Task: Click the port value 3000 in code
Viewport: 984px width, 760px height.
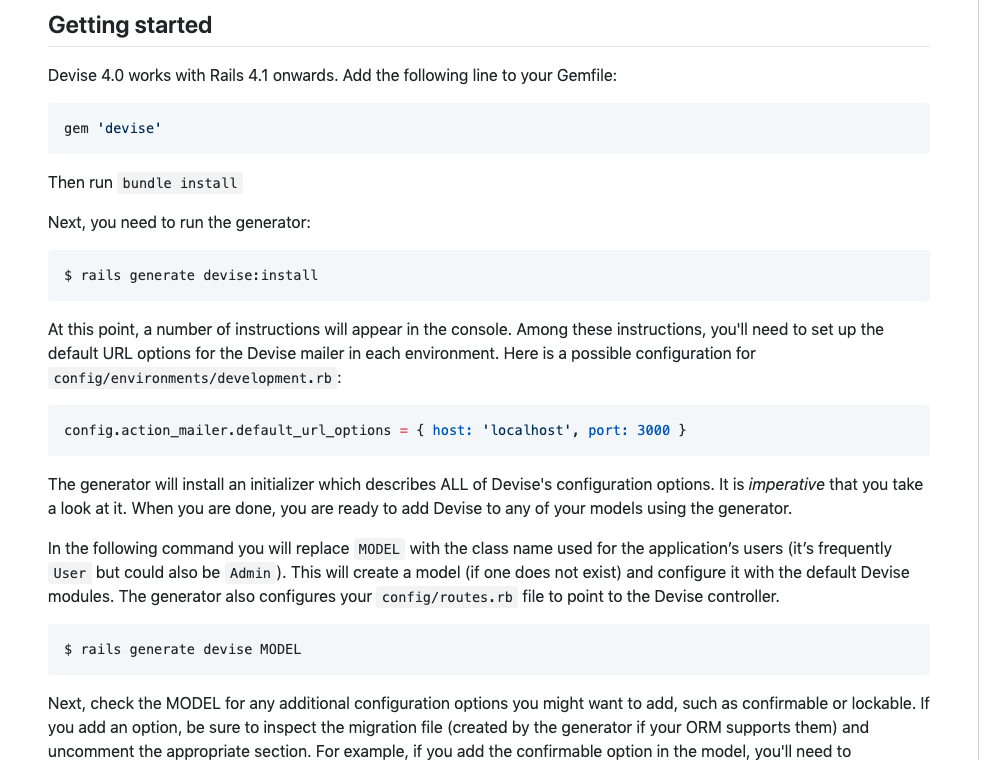Action: point(653,430)
